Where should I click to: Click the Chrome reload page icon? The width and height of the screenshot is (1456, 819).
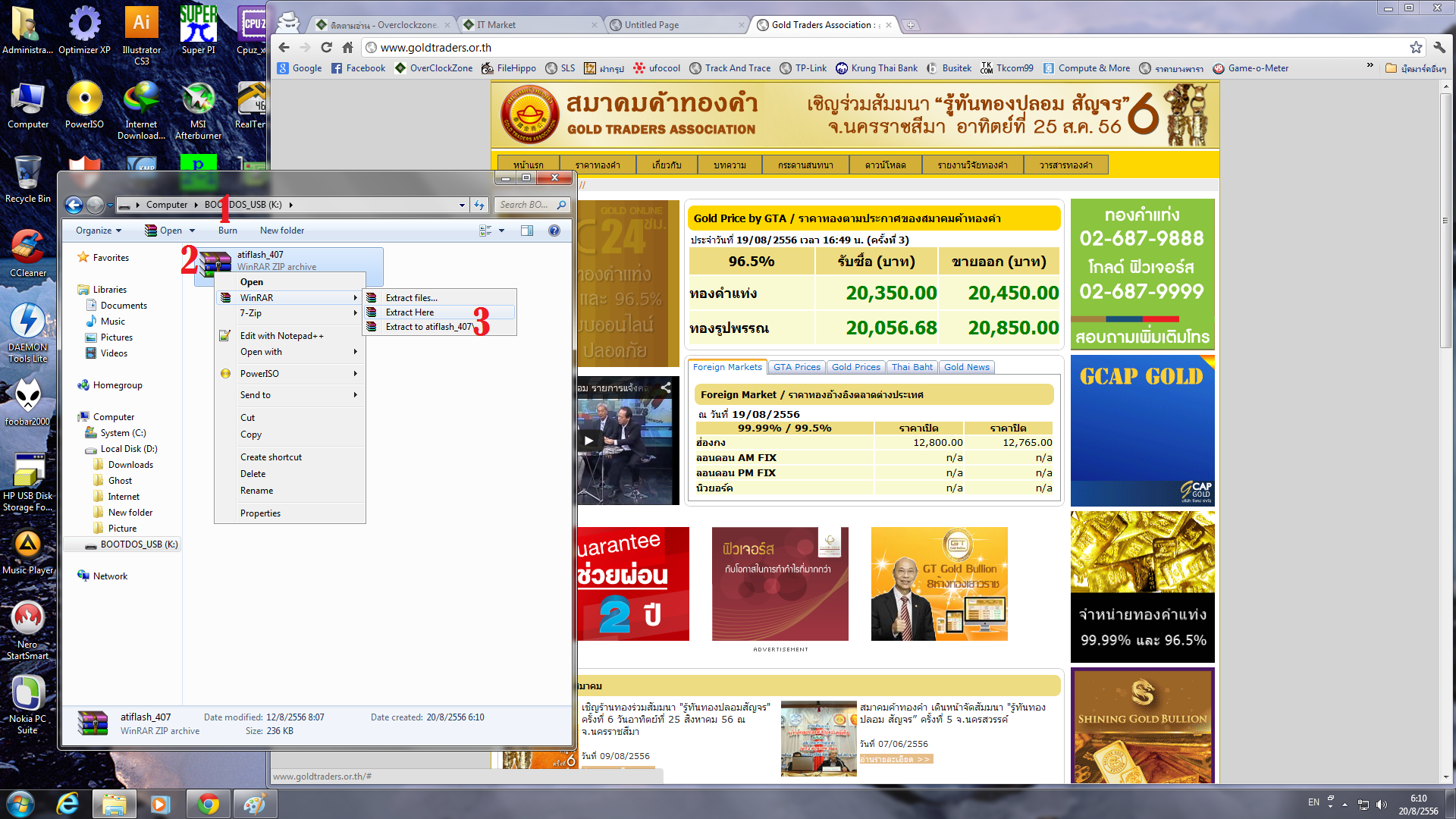click(x=326, y=47)
